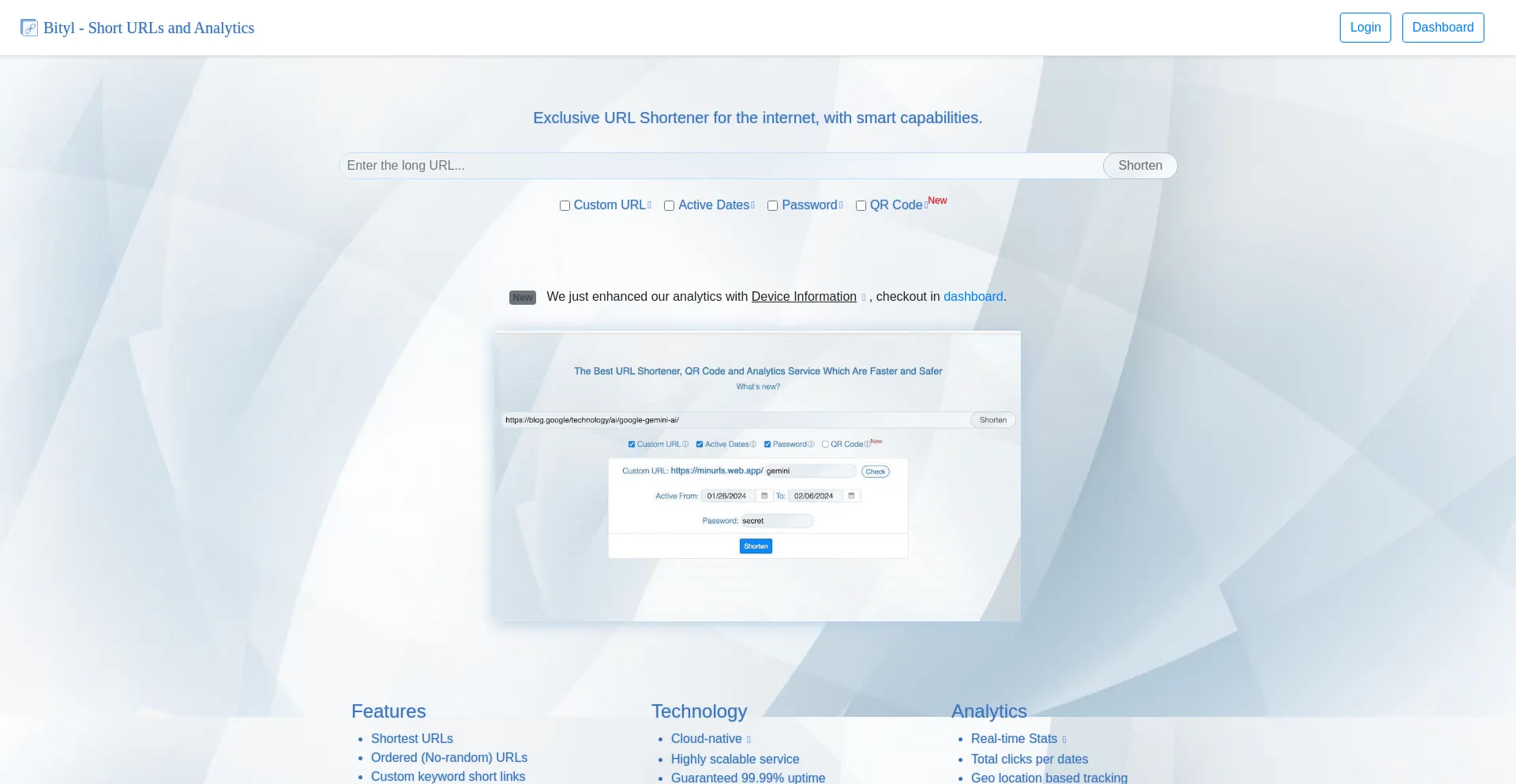Click the Bityl - Short URLs and Analytics title
The width and height of the screenshot is (1516, 784).
tap(149, 28)
